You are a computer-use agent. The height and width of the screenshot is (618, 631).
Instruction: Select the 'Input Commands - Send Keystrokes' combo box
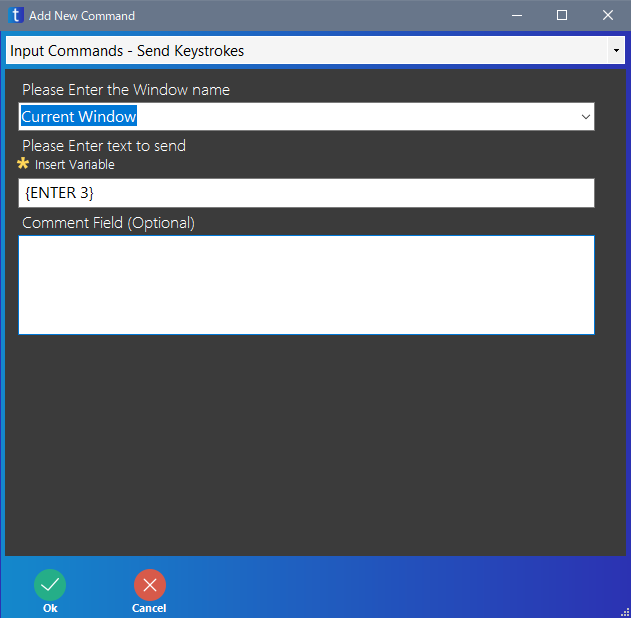coord(300,51)
